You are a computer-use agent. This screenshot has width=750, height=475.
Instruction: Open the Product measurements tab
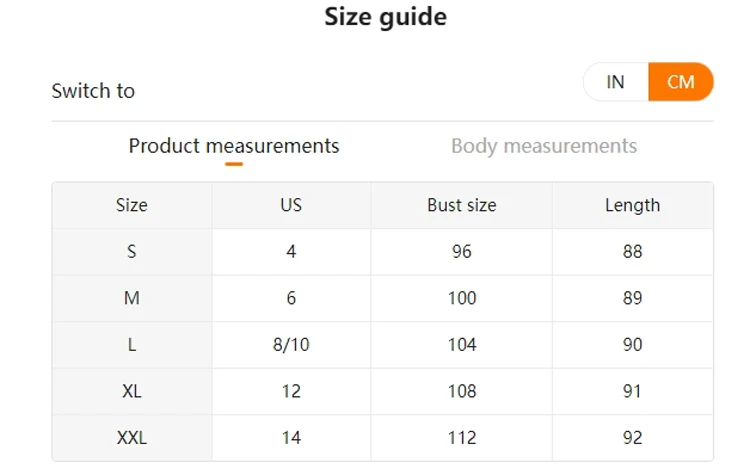[234, 146]
